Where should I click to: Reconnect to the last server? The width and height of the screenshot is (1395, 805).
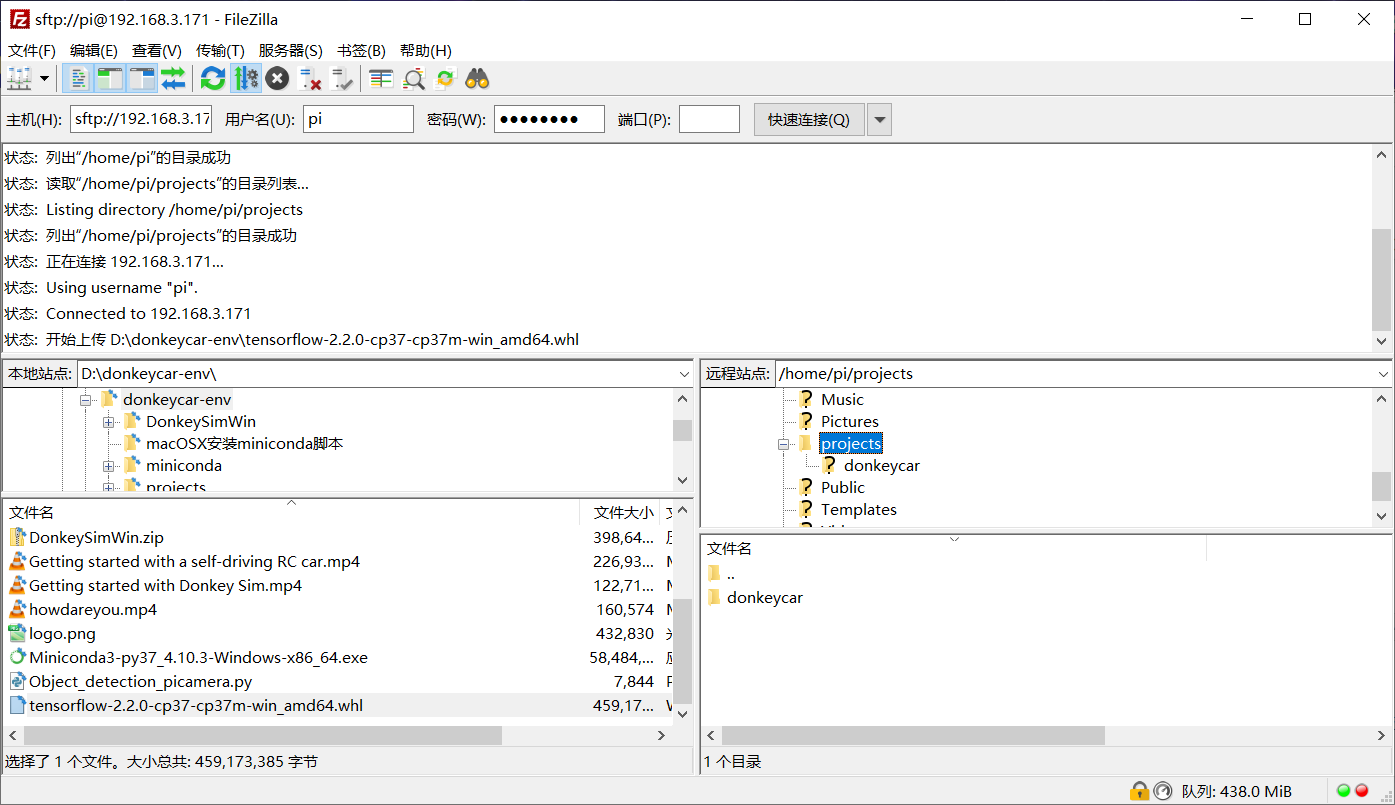pyautogui.click(x=342, y=78)
